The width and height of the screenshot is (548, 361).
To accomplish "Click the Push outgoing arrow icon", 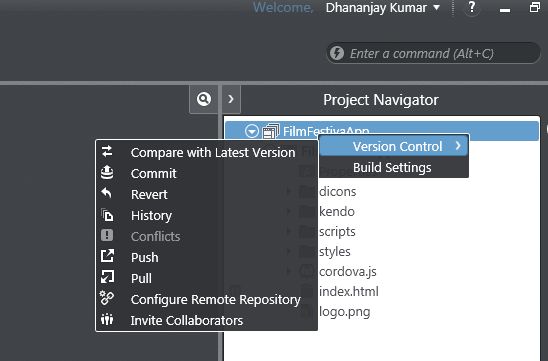I will [x=107, y=256].
